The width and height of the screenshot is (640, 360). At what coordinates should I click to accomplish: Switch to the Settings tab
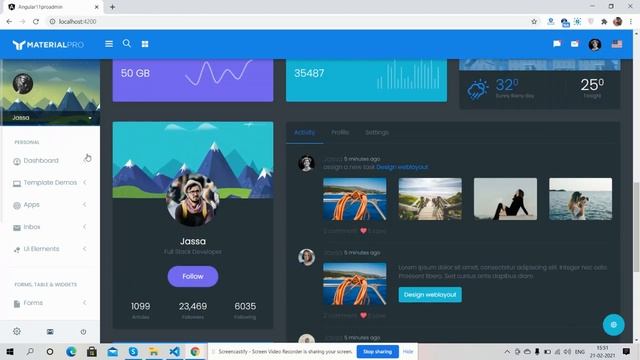[x=376, y=132]
